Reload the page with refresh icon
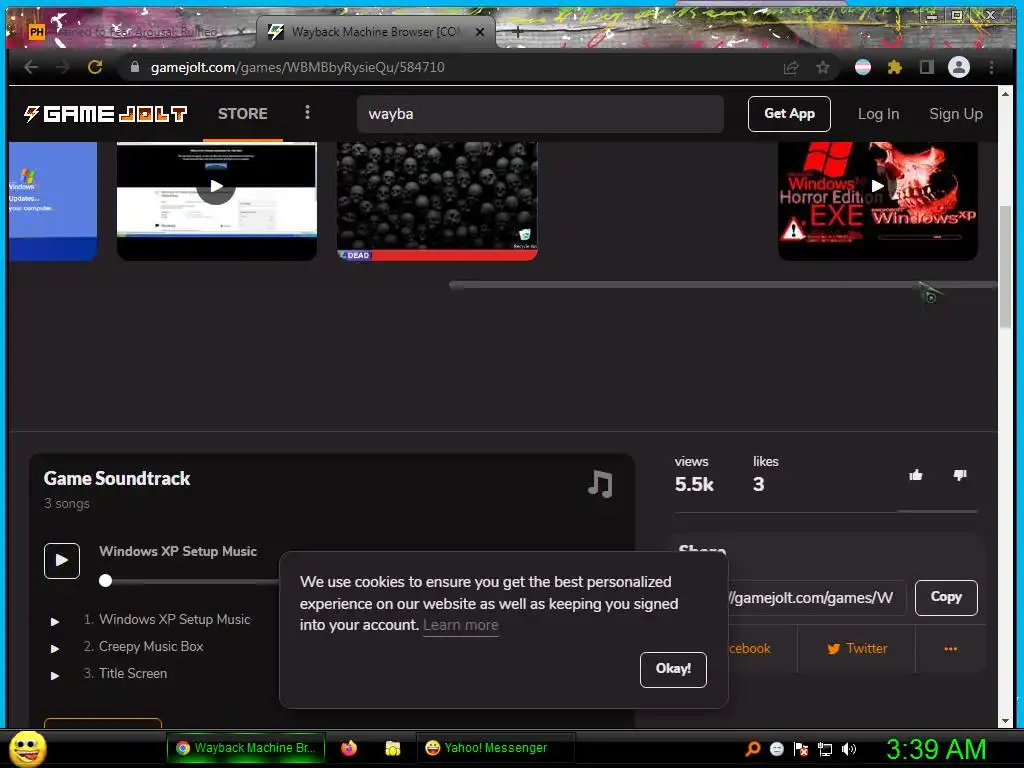The image size is (1024, 768). 95,67
